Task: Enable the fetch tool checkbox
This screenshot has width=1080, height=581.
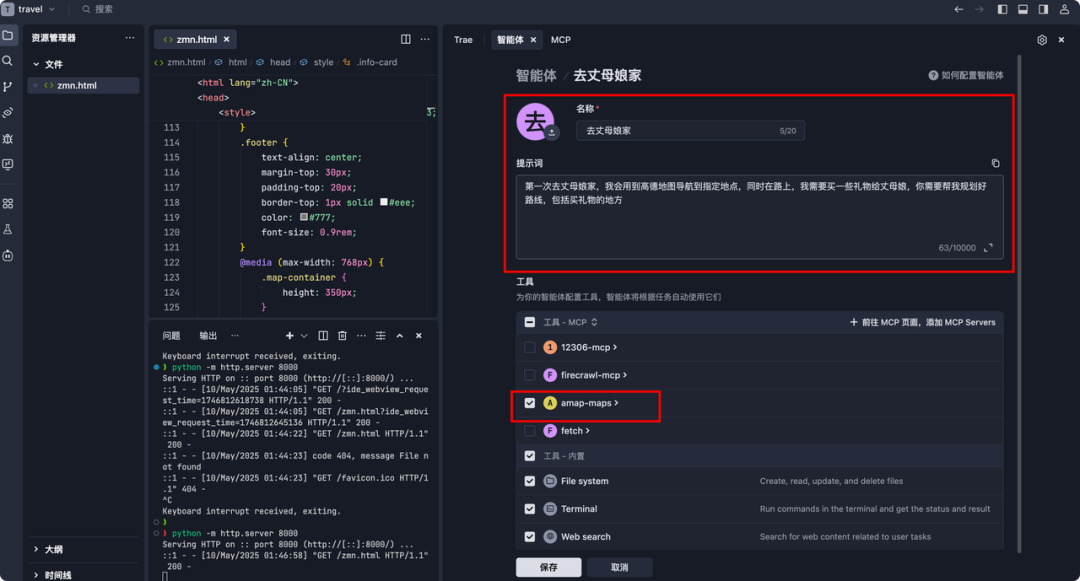Action: (x=530, y=431)
